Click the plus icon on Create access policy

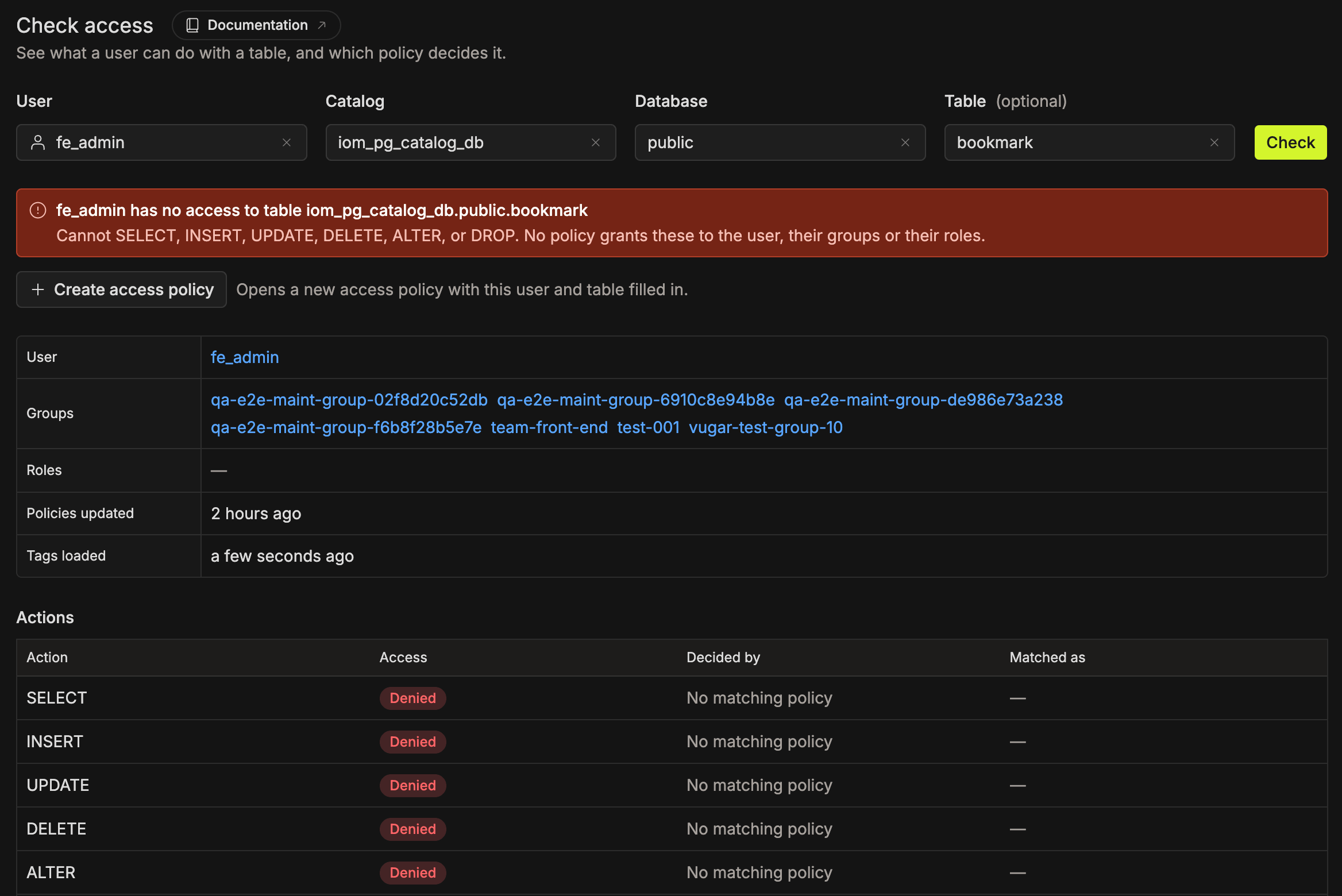38,289
